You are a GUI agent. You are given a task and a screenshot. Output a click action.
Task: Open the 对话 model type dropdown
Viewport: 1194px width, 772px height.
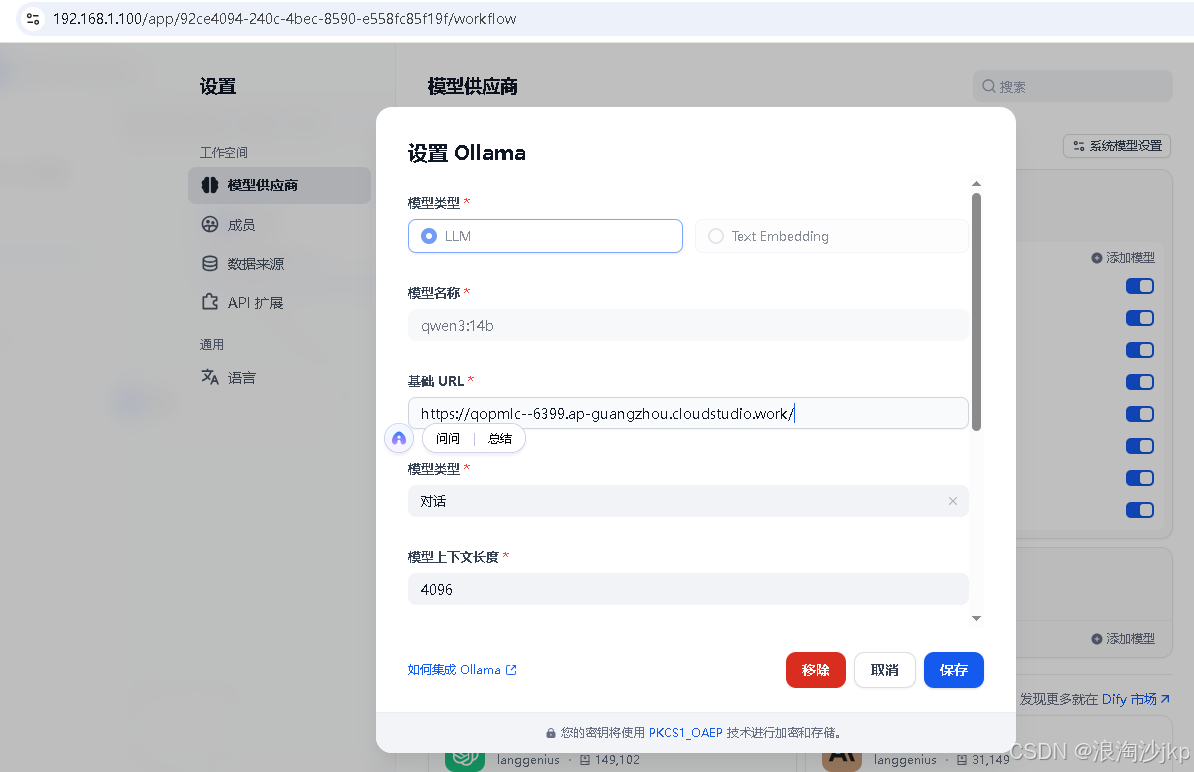point(688,501)
